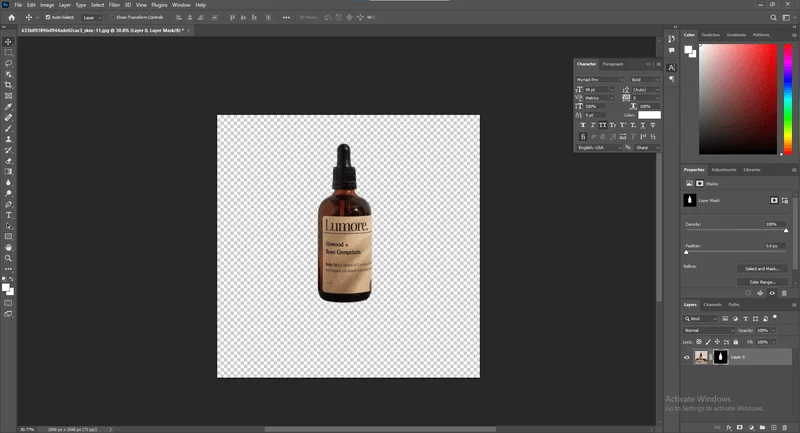The image size is (800, 433).
Task: Switch to the Swatches tab
Action: [710, 35]
